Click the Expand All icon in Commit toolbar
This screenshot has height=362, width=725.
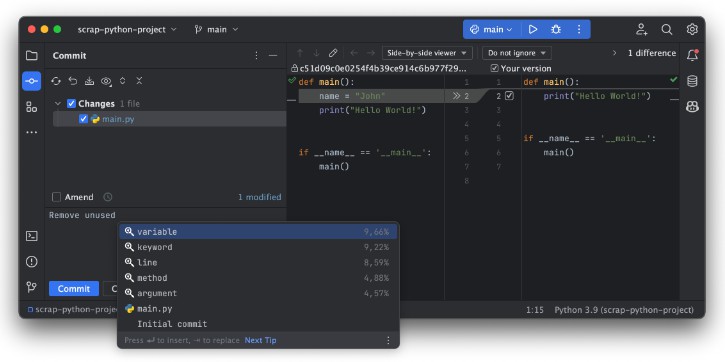coord(123,81)
